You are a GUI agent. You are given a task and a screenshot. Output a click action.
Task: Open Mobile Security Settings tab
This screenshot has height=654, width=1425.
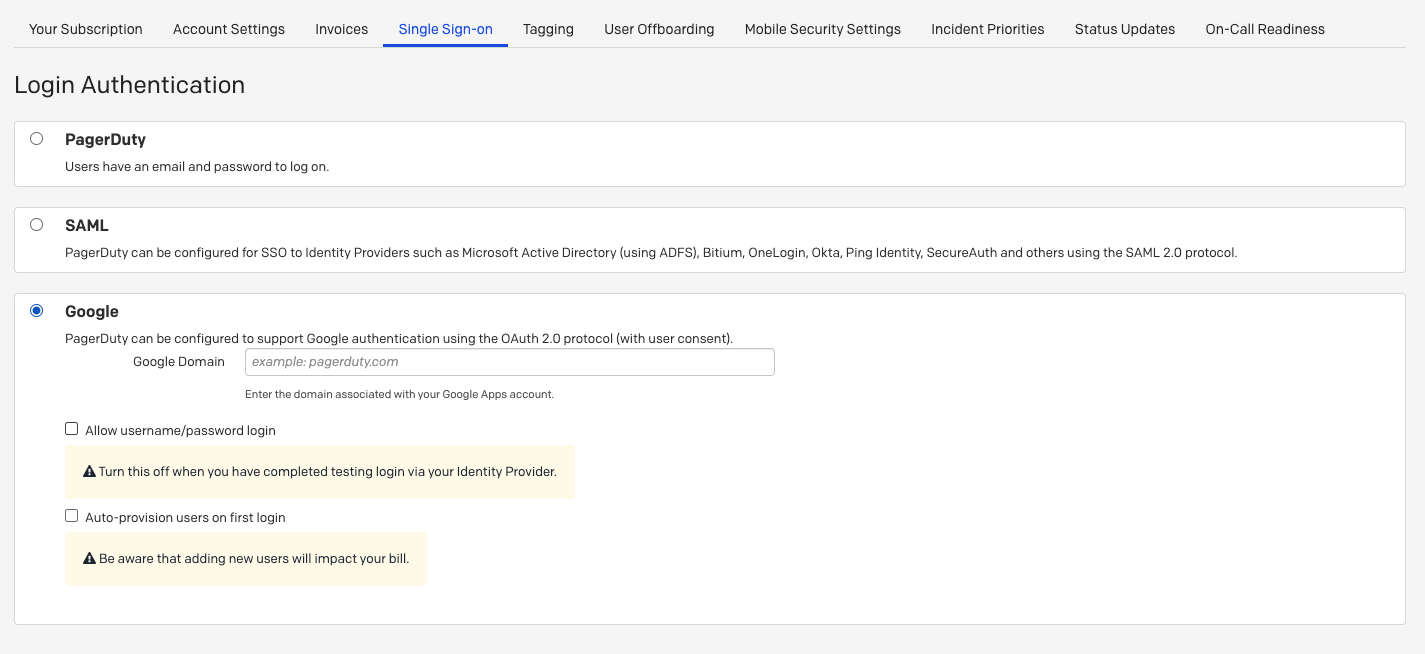tap(822, 29)
